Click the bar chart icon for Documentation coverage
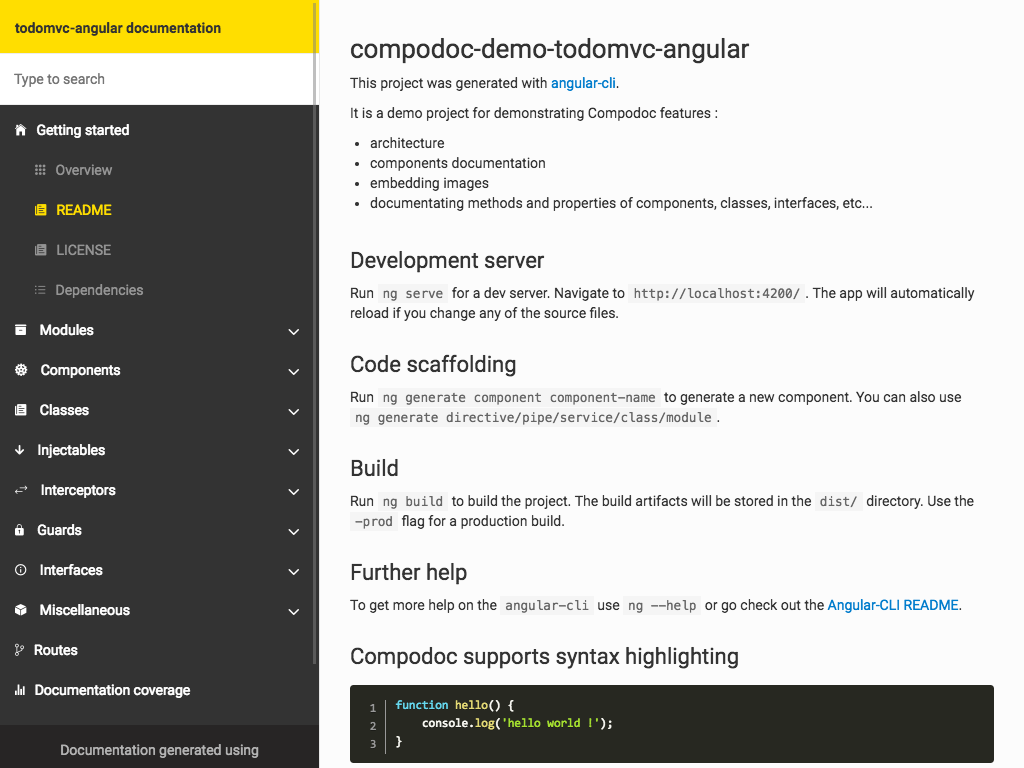 (20, 690)
